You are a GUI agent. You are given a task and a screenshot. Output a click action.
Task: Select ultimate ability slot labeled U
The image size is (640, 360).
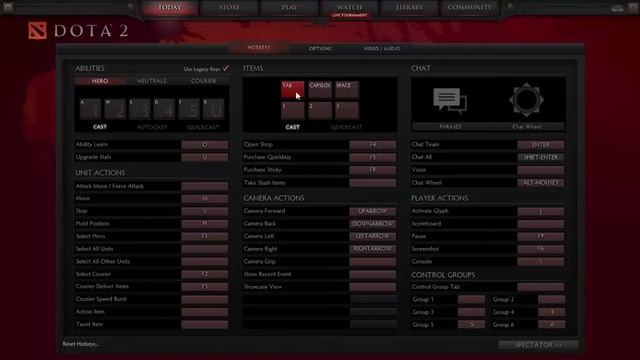[213, 109]
